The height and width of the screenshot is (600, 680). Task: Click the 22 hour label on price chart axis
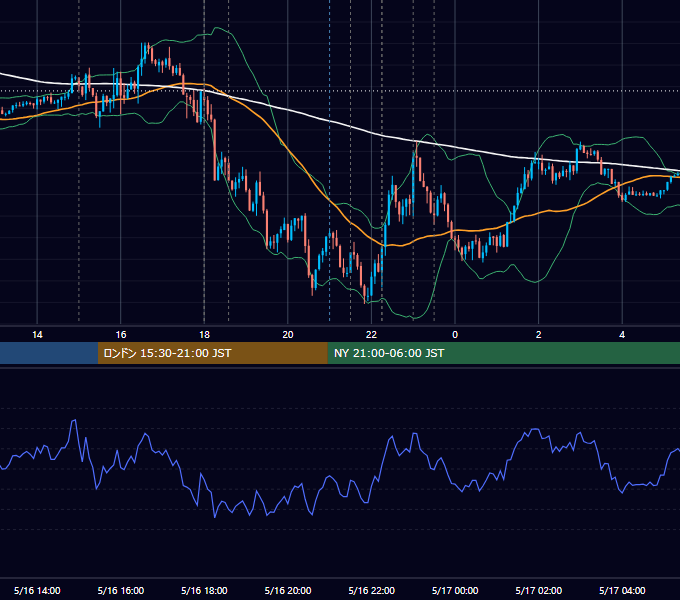point(371,335)
